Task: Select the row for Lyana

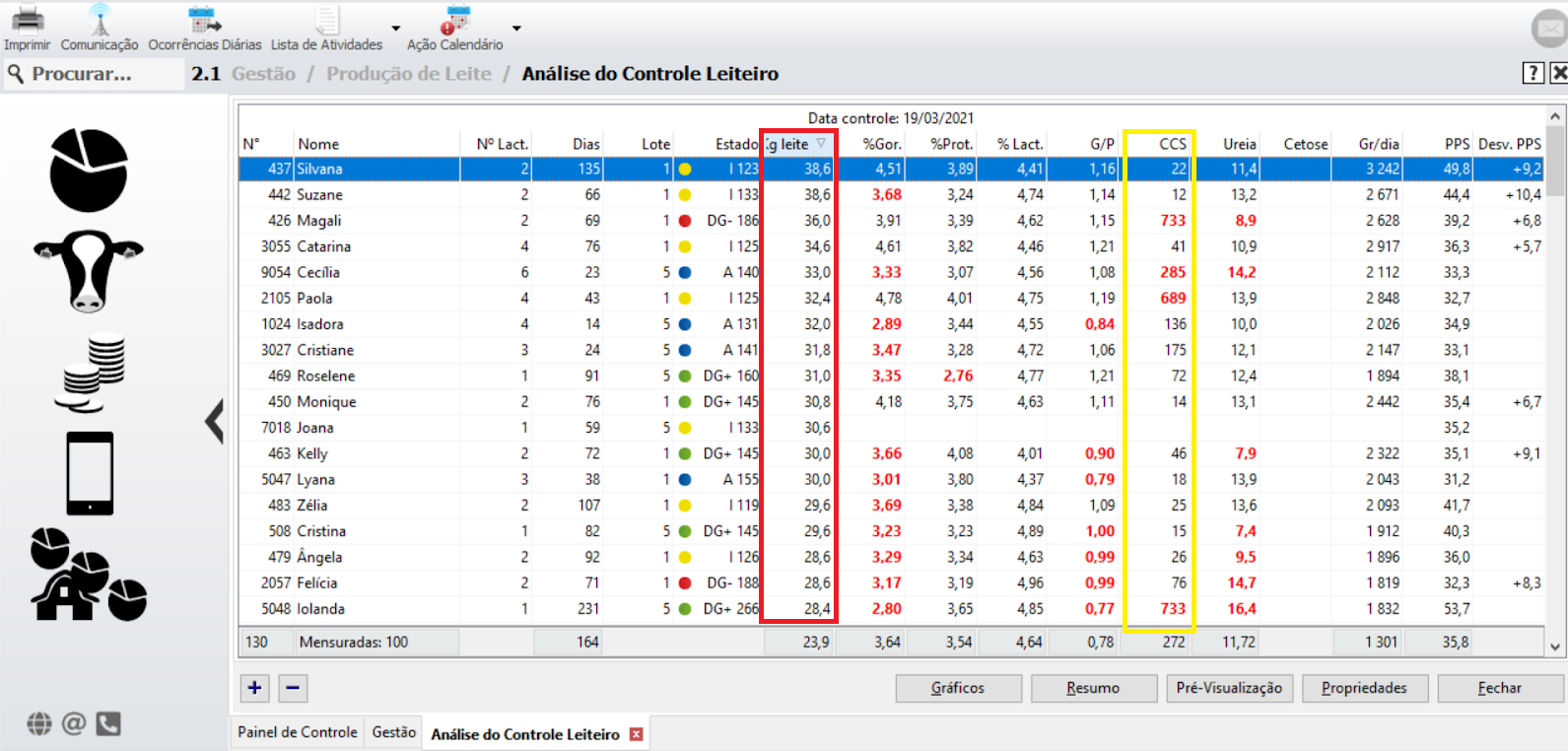Action: 892,479
